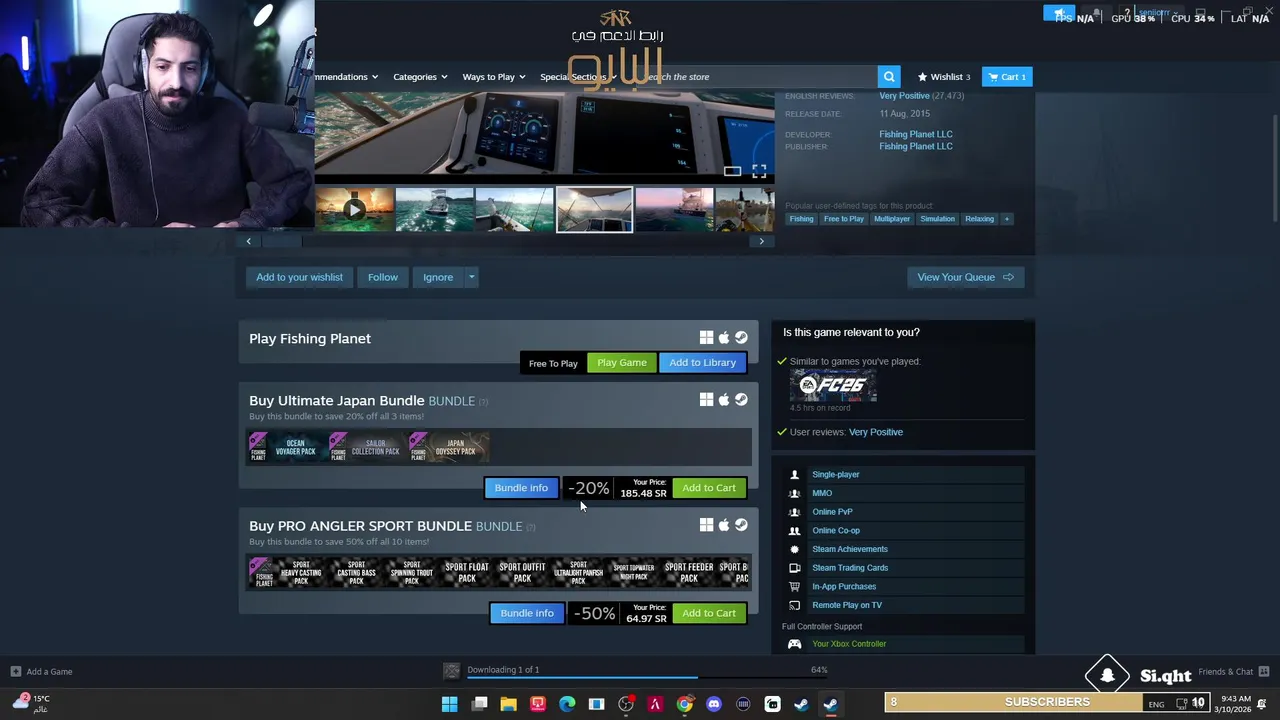Image resolution: width=1280 pixels, height=720 pixels.
Task: Select the Fishing tag
Action: (802, 219)
